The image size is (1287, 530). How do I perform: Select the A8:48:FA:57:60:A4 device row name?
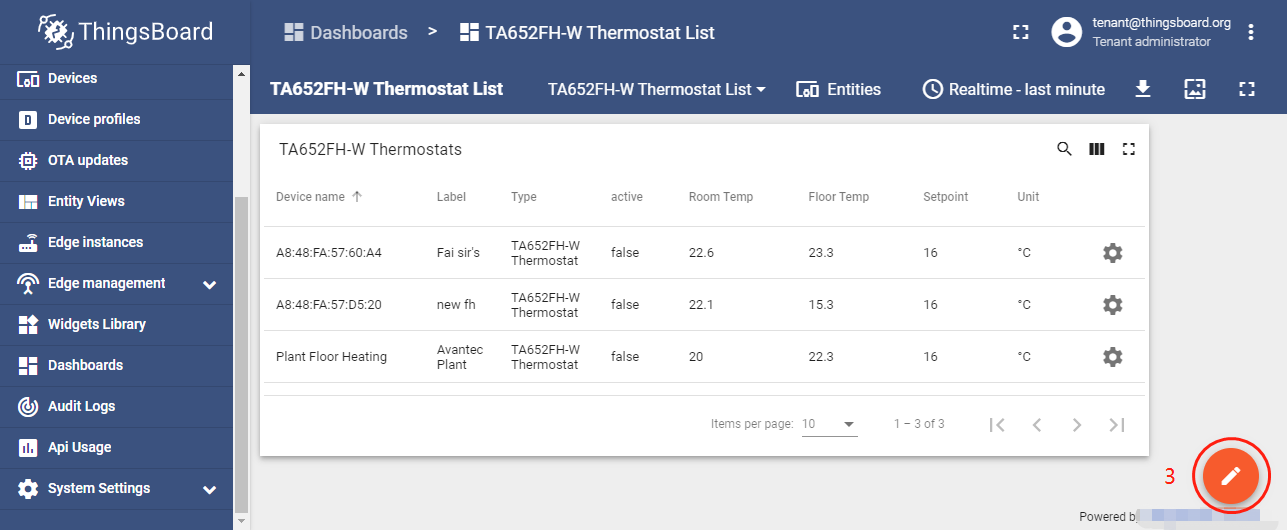tap(329, 253)
